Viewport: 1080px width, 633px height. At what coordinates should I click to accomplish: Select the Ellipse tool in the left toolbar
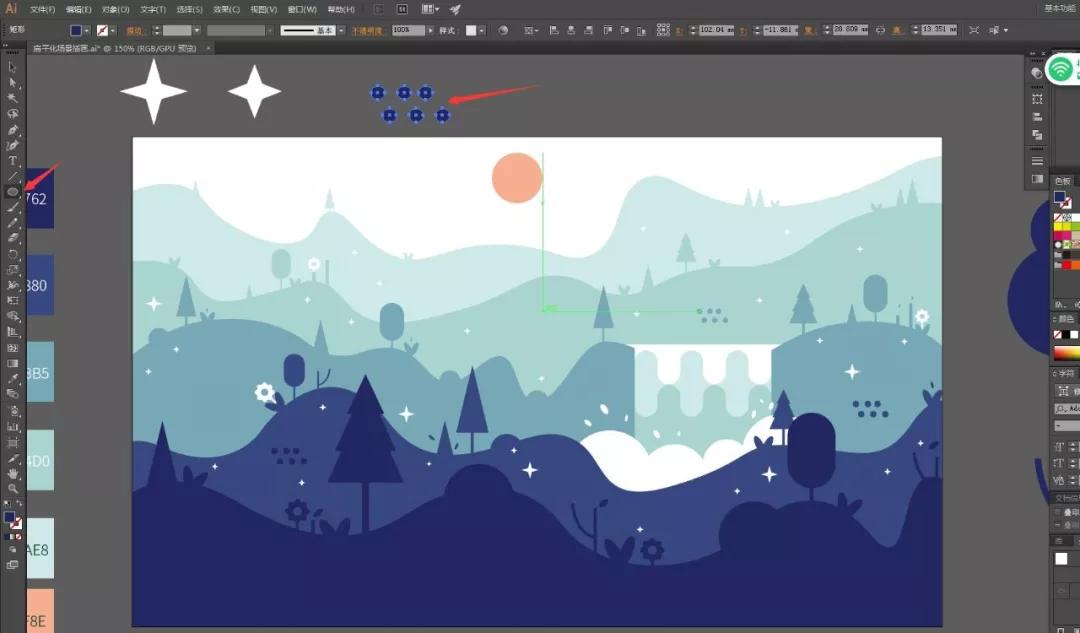tap(13, 191)
